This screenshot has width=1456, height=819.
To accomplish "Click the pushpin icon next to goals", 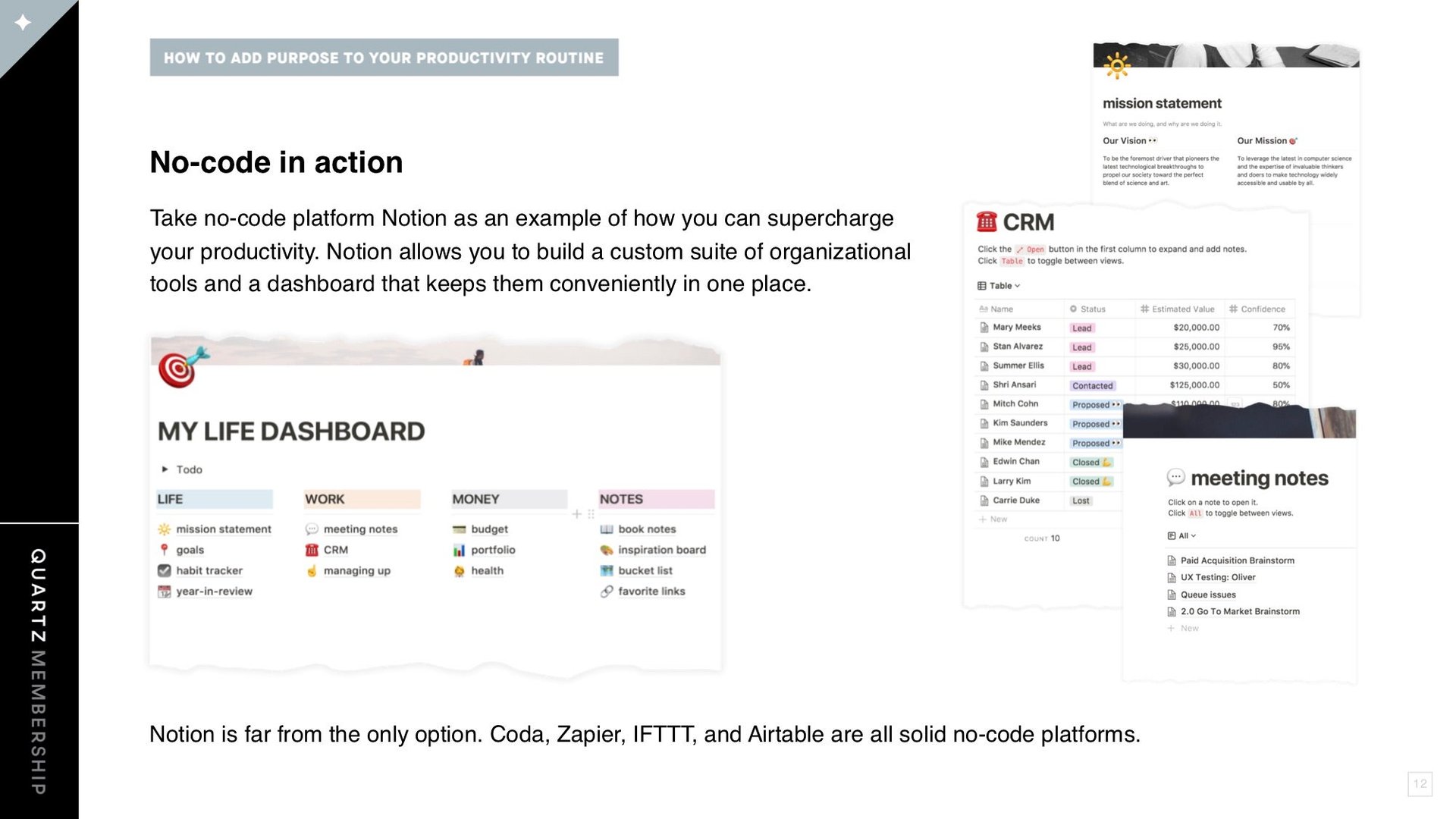I will (164, 550).
